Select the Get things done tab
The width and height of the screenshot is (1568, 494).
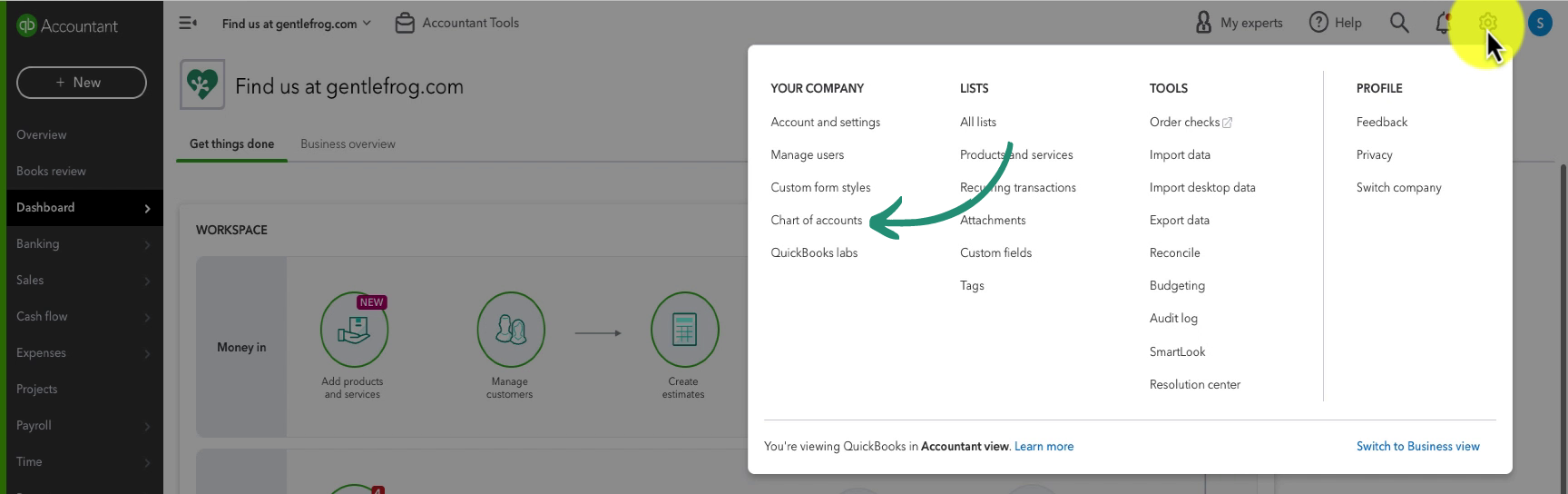pyautogui.click(x=231, y=143)
